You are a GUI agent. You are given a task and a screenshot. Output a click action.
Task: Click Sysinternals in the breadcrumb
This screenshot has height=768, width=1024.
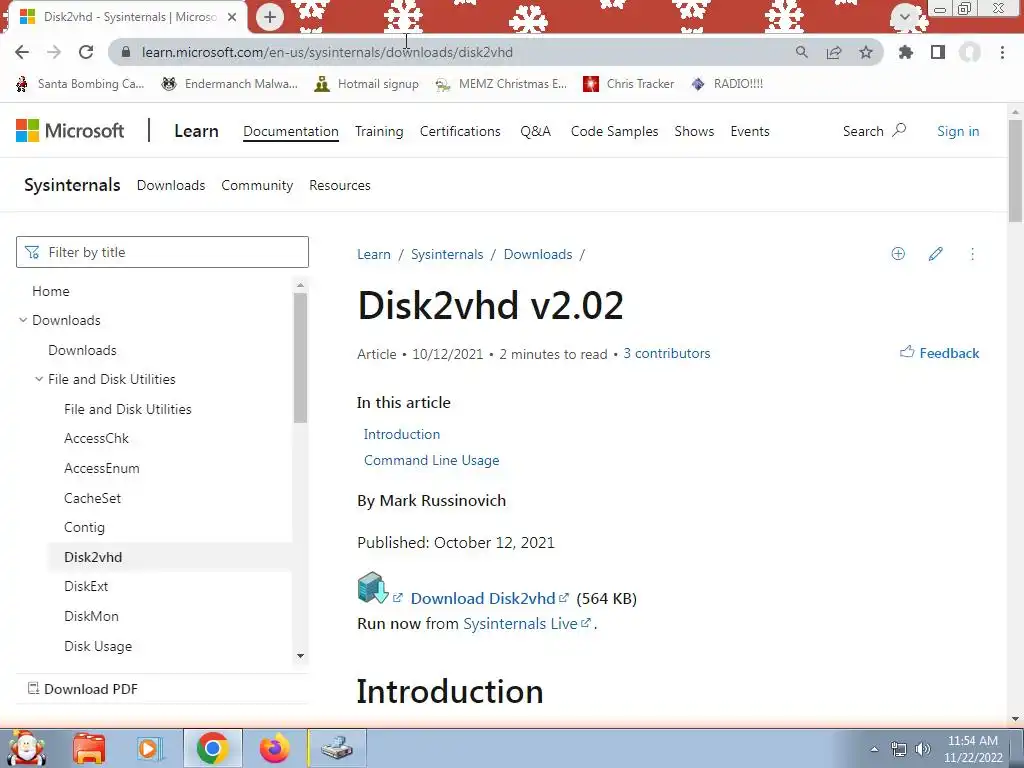pyautogui.click(x=447, y=255)
